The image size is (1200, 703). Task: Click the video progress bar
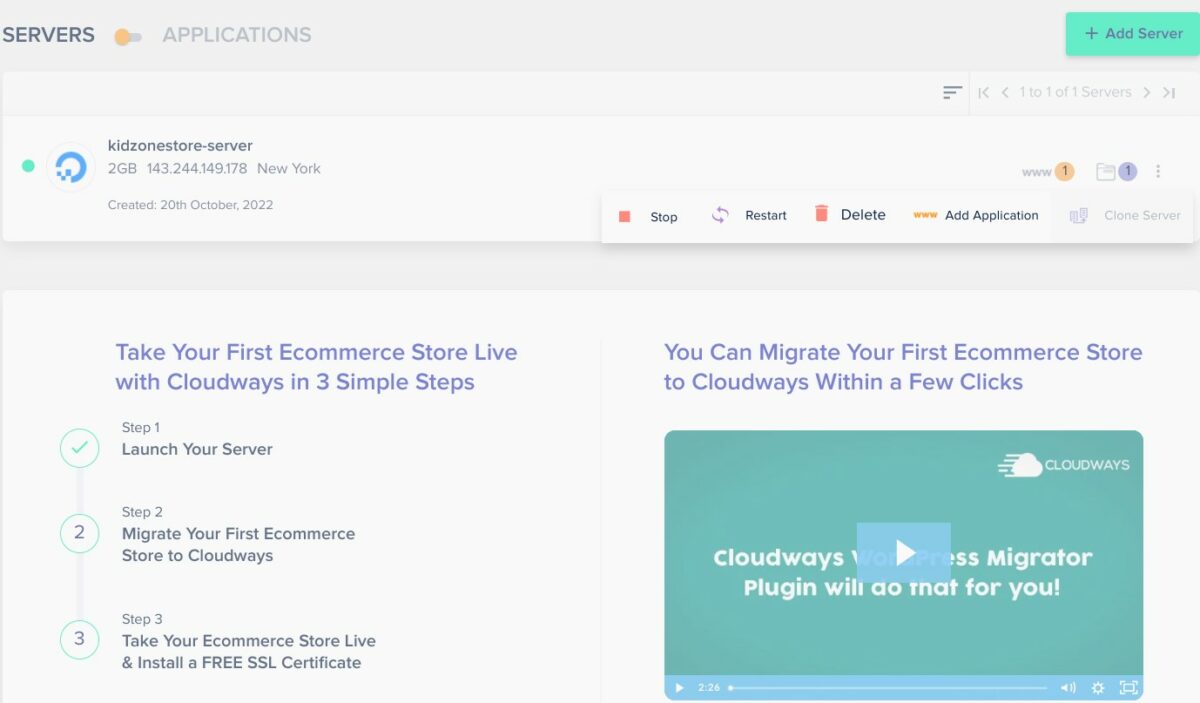click(888, 688)
